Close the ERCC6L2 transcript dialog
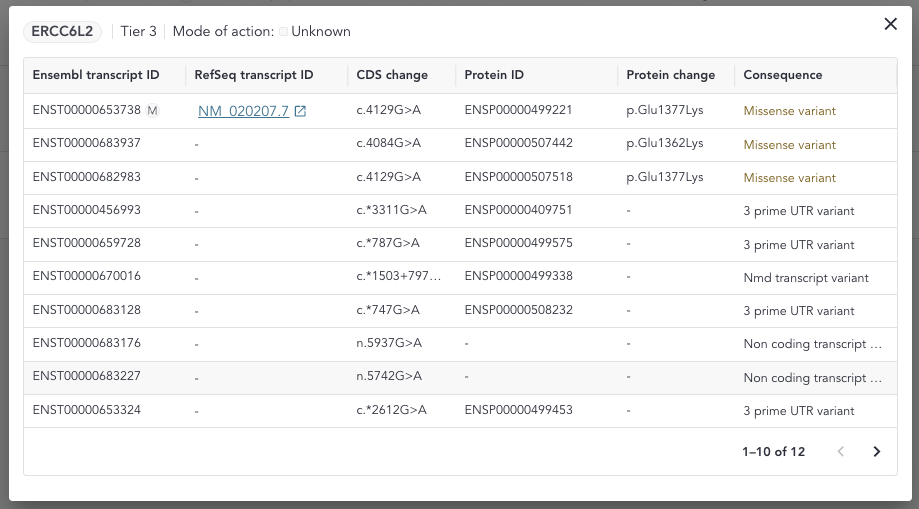Viewport: 919px width, 509px height. click(890, 24)
